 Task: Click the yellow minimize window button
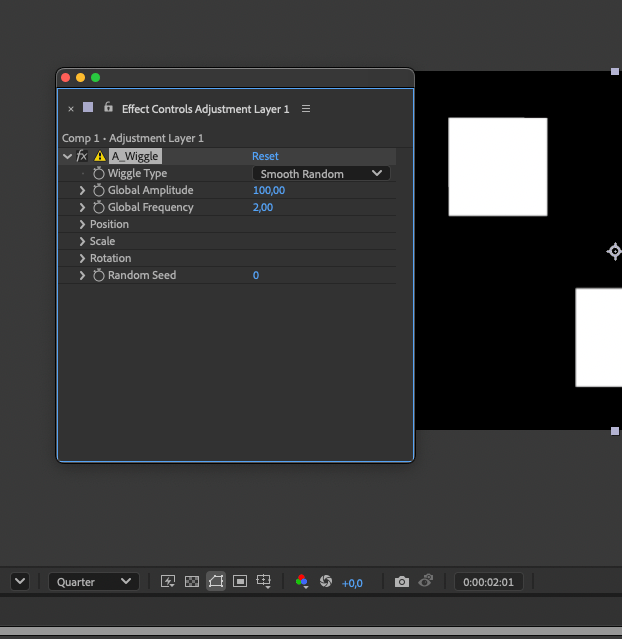click(x=80, y=77)
